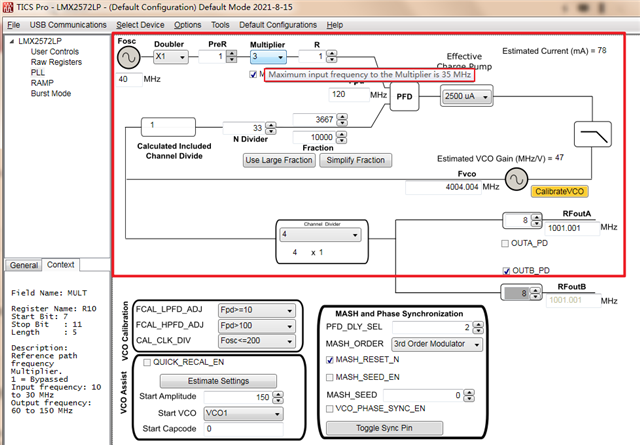The width and height of the screenshot is (640, 445).
Task: Click the PFD block
Action: click(404, 97)
